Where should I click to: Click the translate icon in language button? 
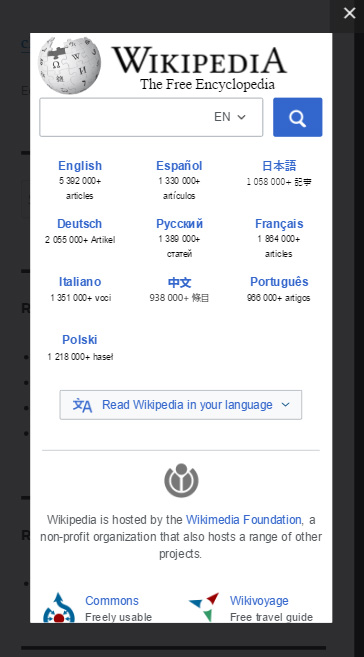[82, 405]
